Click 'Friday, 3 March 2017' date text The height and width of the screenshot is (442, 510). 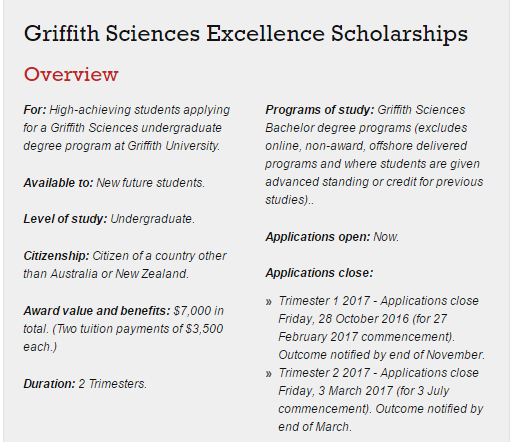coord(335,391)
